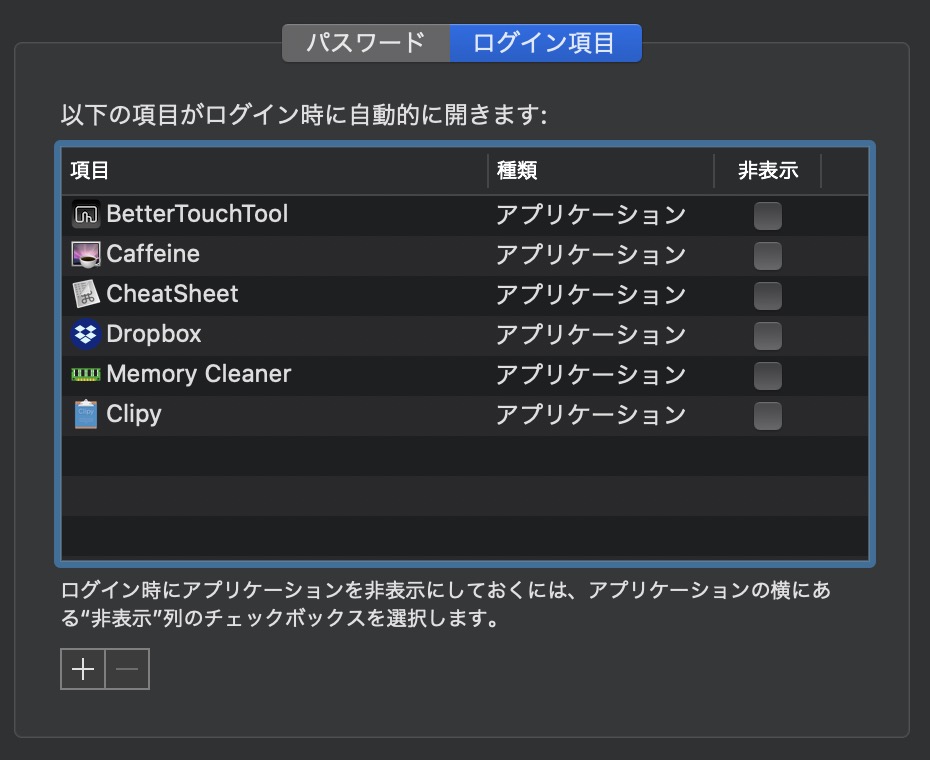Image resolution: width=930 pixels, height=760 pixels.
Task: Click the Caffeine coffee cup icon
Action: pyautogui.click(x=86, y=255)
